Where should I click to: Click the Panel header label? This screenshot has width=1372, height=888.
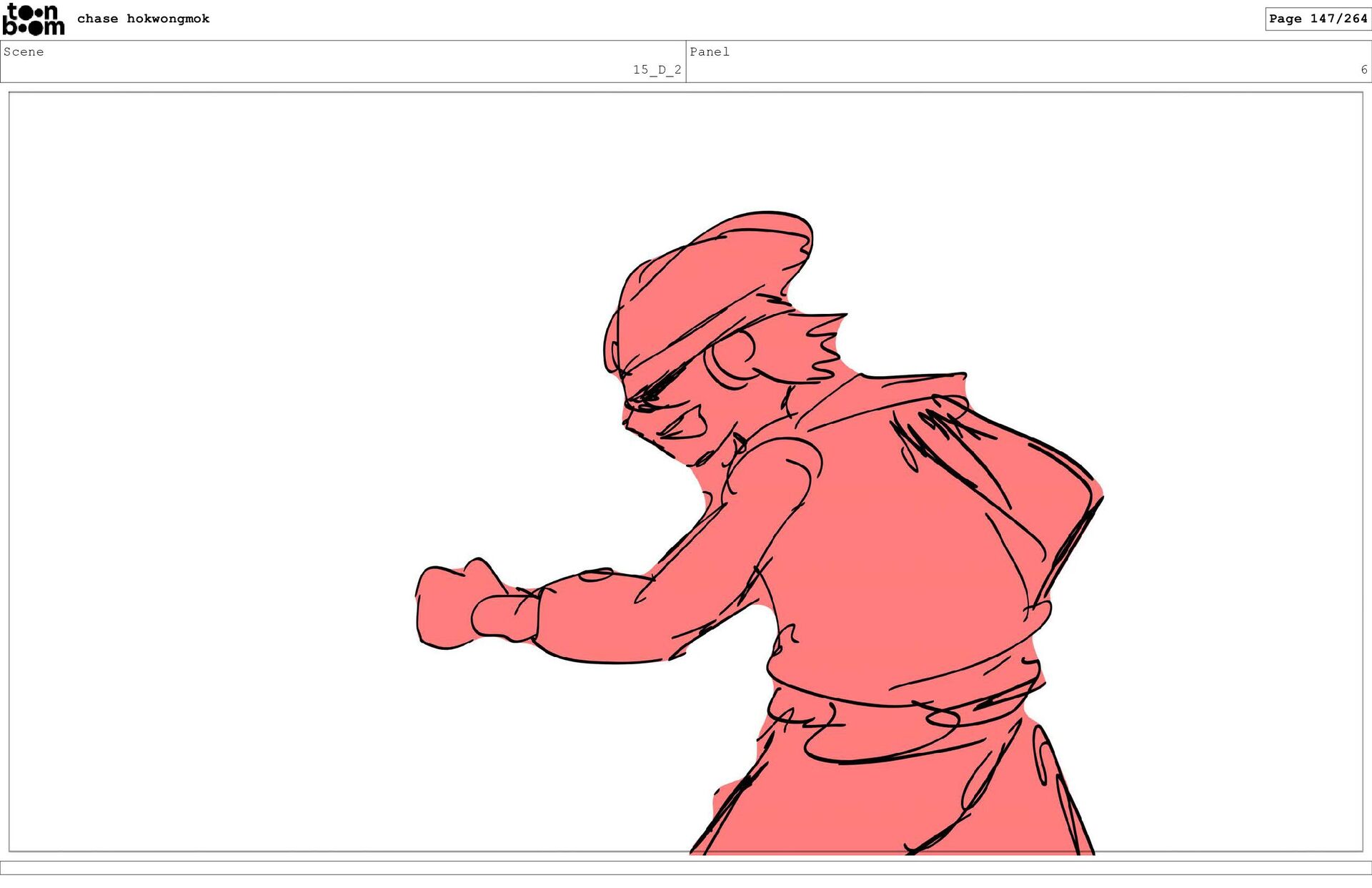709,51
